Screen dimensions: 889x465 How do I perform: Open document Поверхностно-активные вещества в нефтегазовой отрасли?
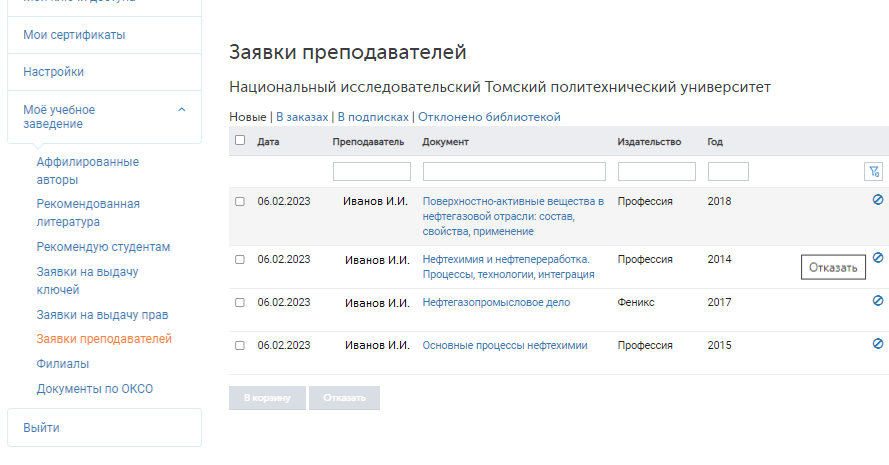tap(513, 216)
